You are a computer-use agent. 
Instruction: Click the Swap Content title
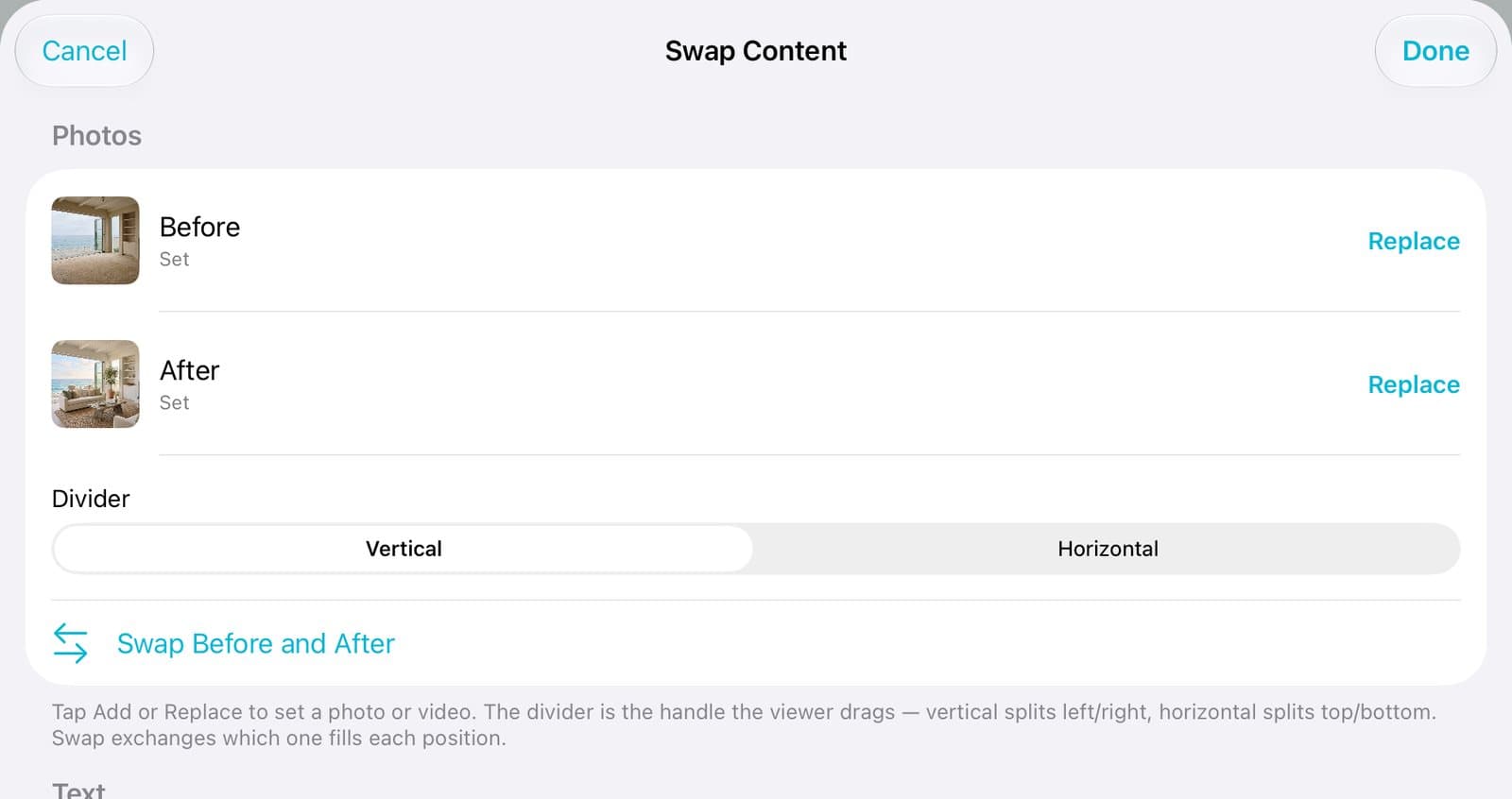(756, 51)
